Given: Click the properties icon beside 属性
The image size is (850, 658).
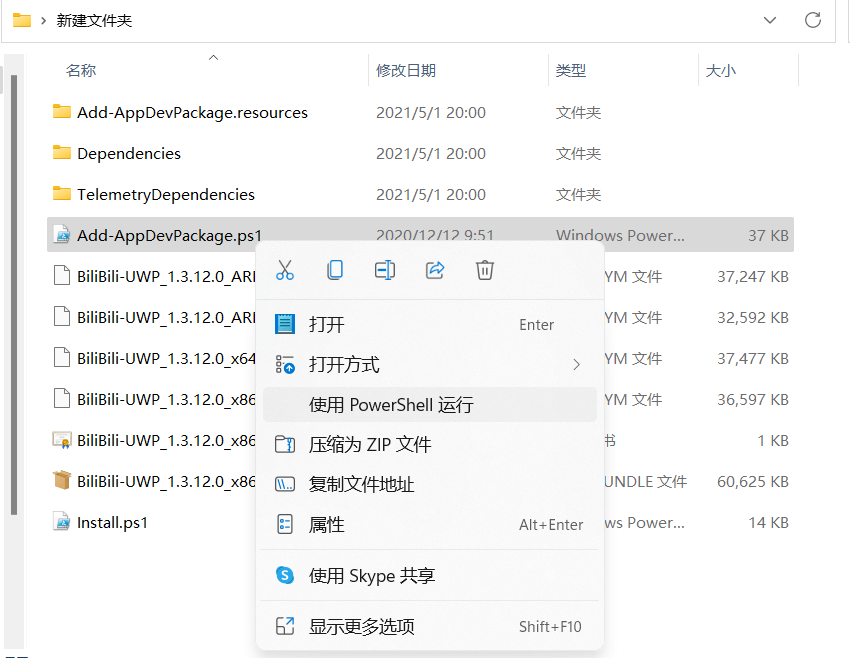Looking at the screenshot, I should [x=285, y=524].
